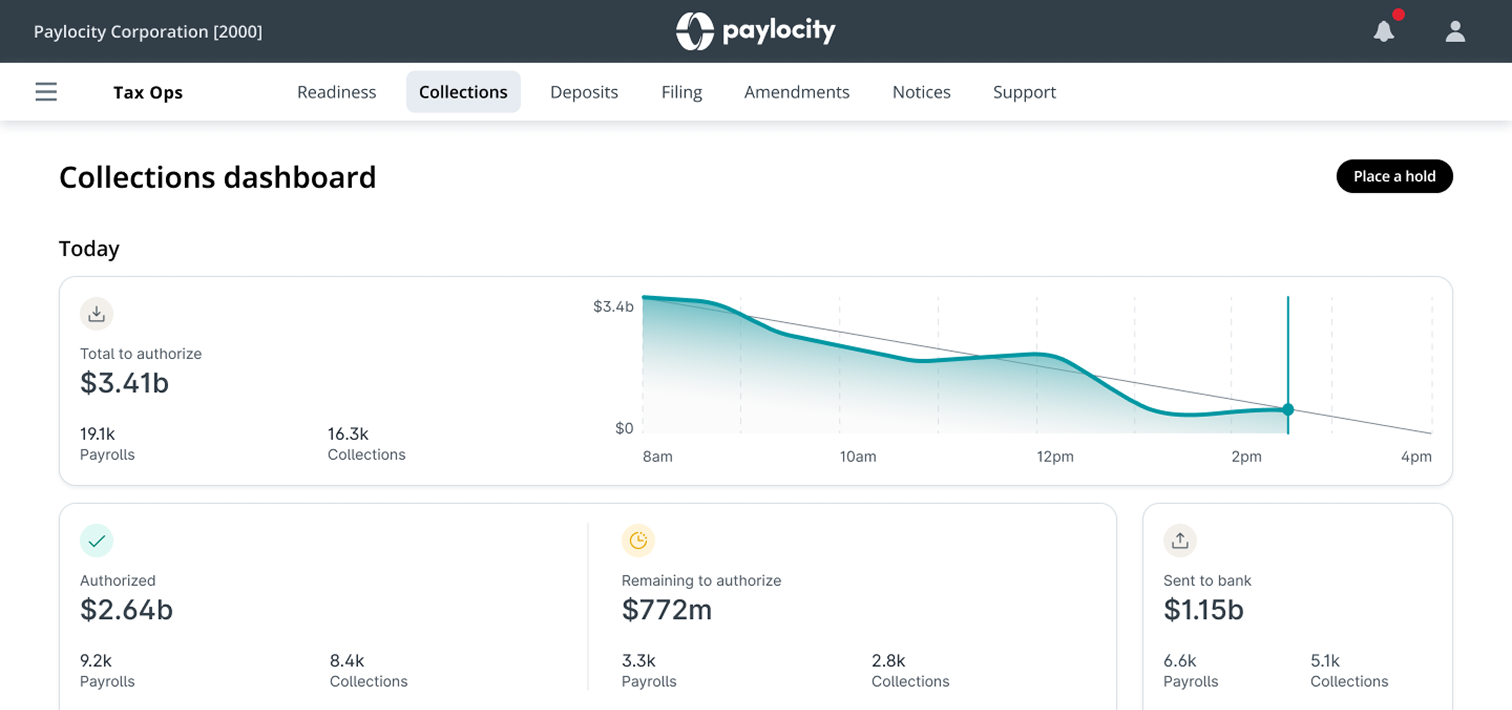Open the hamburger navigation menu
1512x710 pixels.
46,92
